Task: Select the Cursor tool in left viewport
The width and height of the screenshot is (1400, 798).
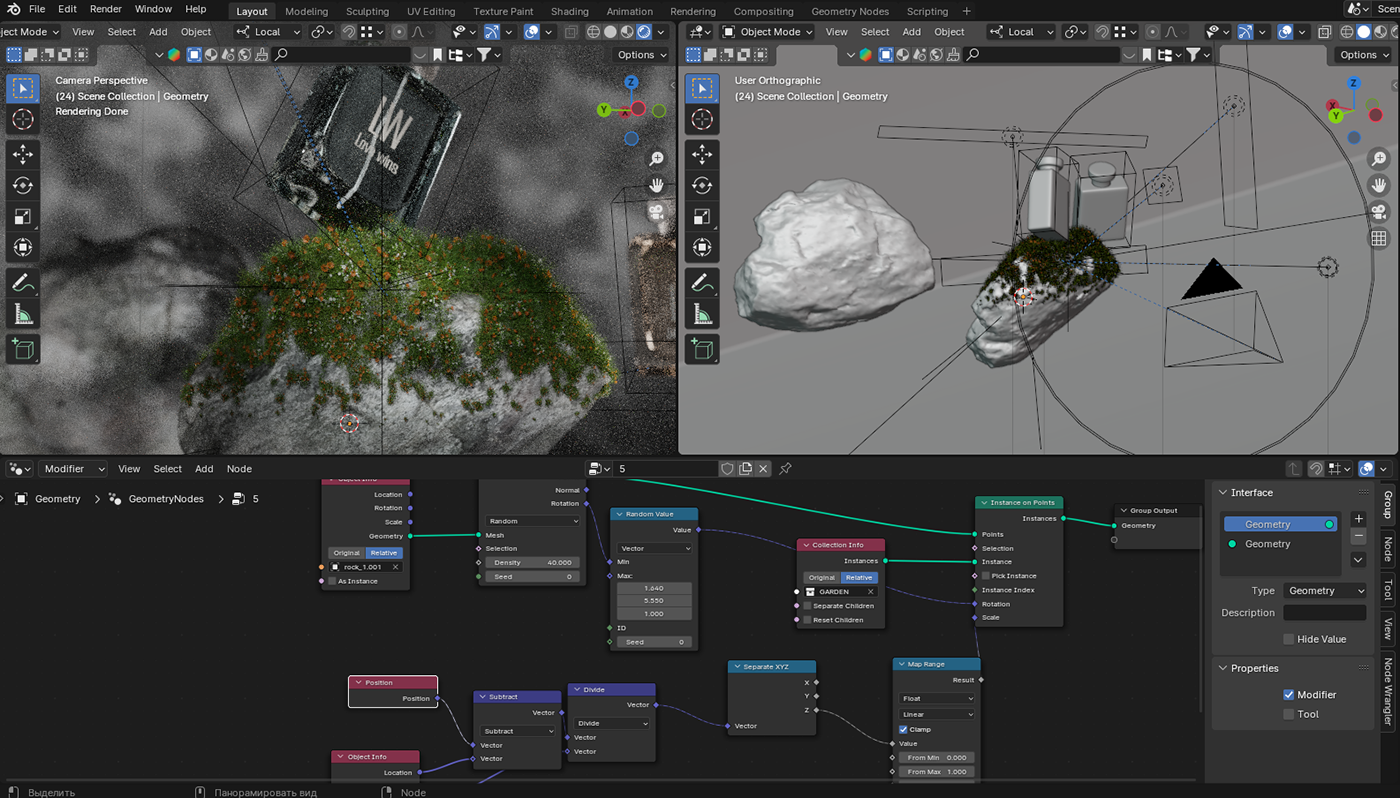Action: pyautogui.click(x=22, y=119)
